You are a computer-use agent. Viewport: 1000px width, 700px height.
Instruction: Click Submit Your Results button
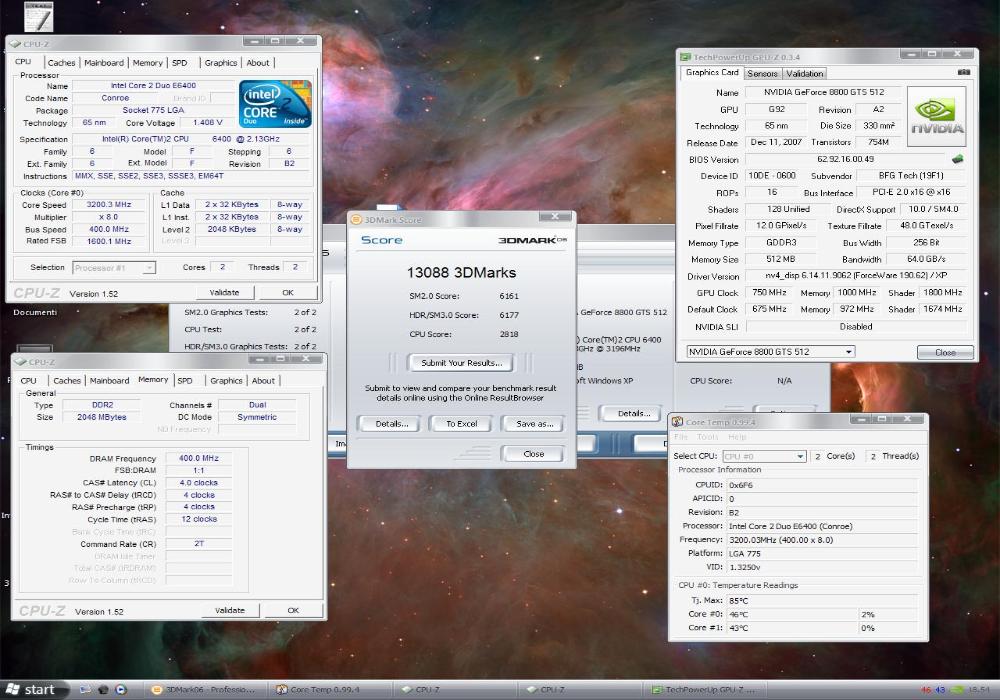[462, 363]
